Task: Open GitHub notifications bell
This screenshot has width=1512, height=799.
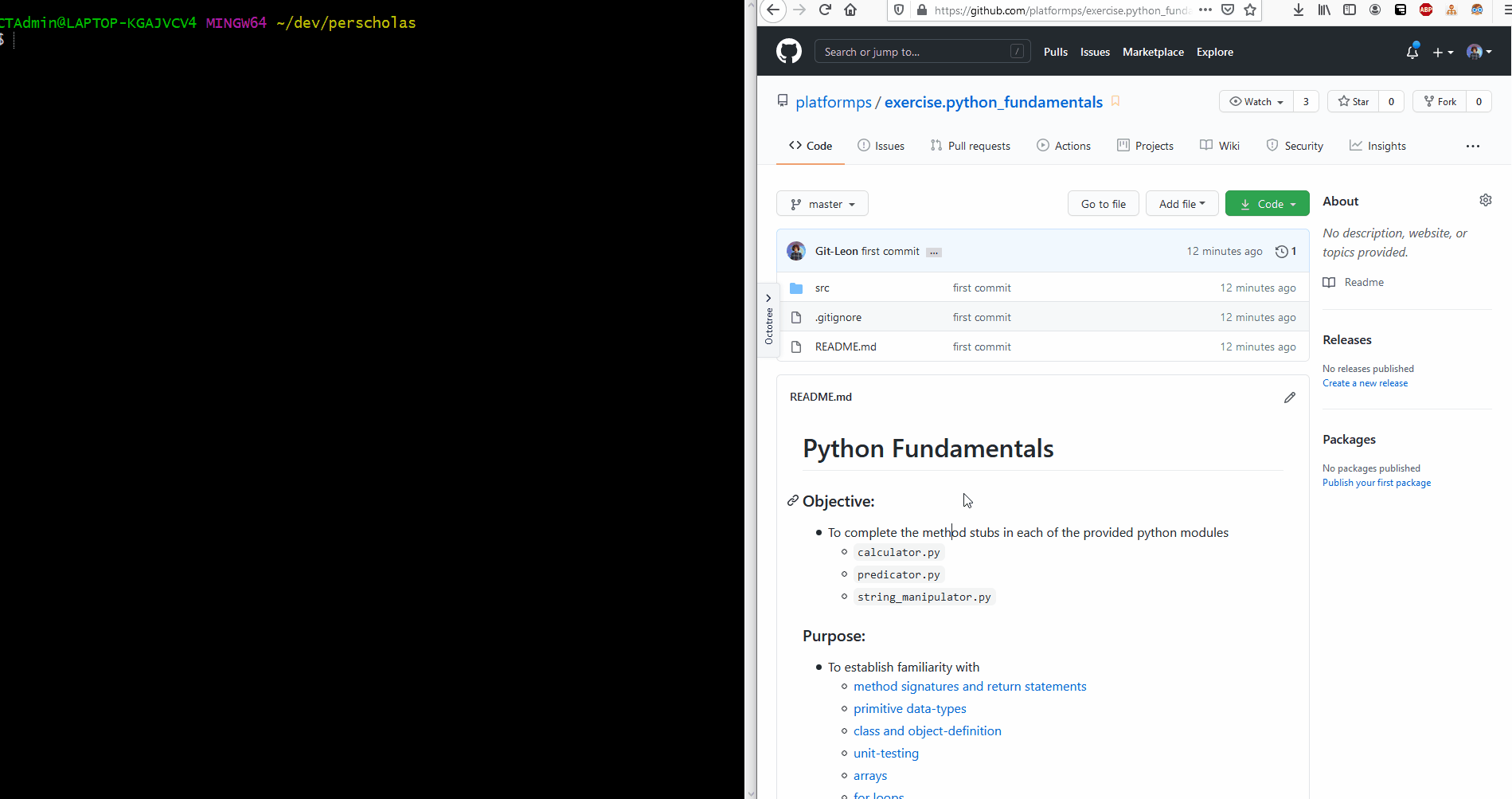Action: coord(1412,52)
